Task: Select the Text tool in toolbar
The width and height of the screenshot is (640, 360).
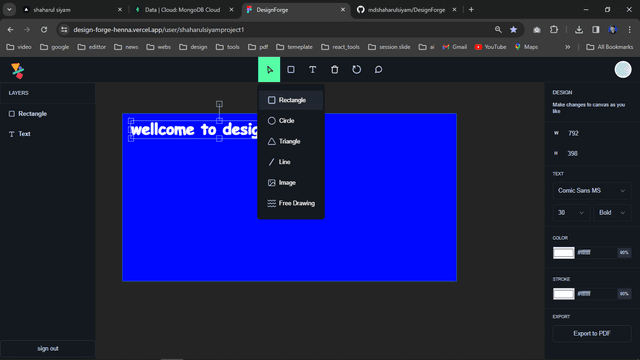Action: click(313, 69)
